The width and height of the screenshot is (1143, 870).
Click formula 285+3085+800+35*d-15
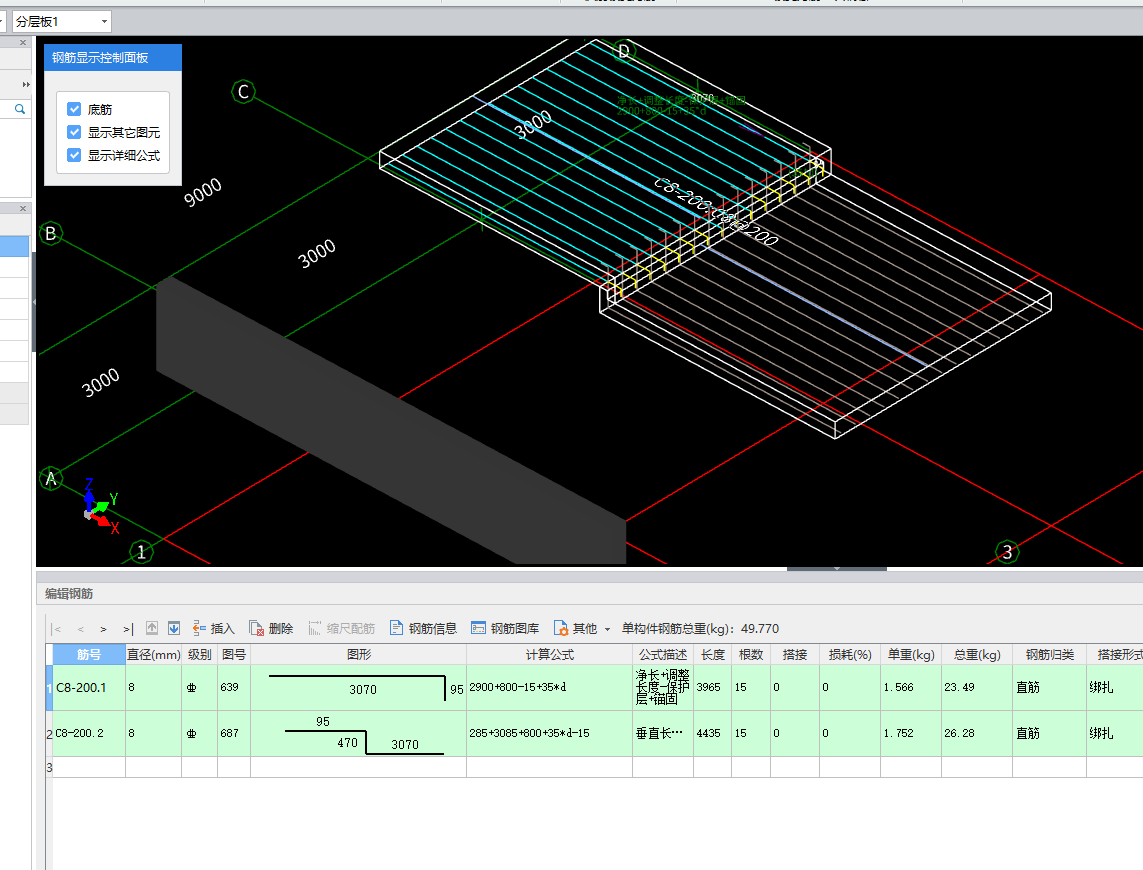(550, 734)
